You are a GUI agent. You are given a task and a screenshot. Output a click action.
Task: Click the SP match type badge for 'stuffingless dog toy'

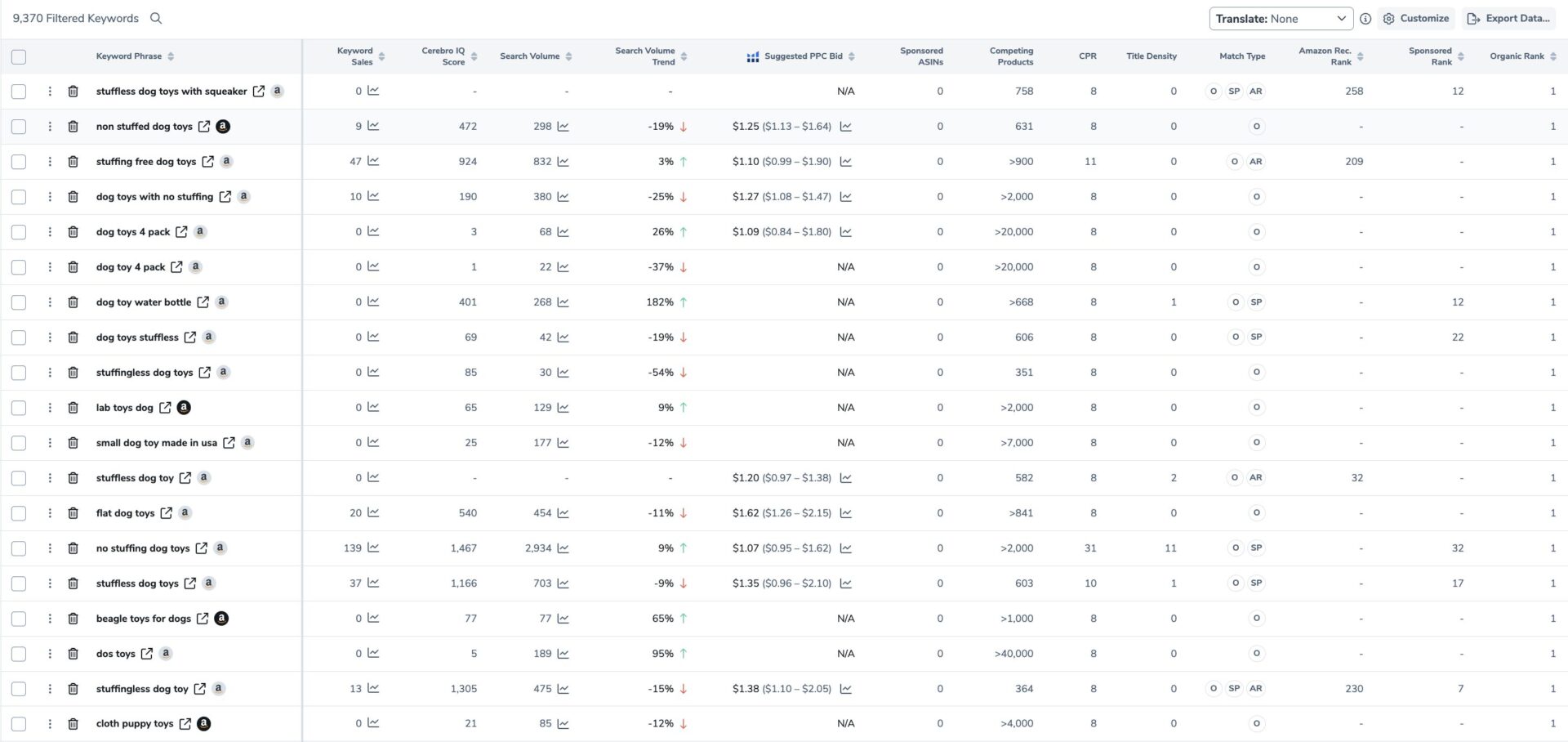click(x=1234, y=689)
